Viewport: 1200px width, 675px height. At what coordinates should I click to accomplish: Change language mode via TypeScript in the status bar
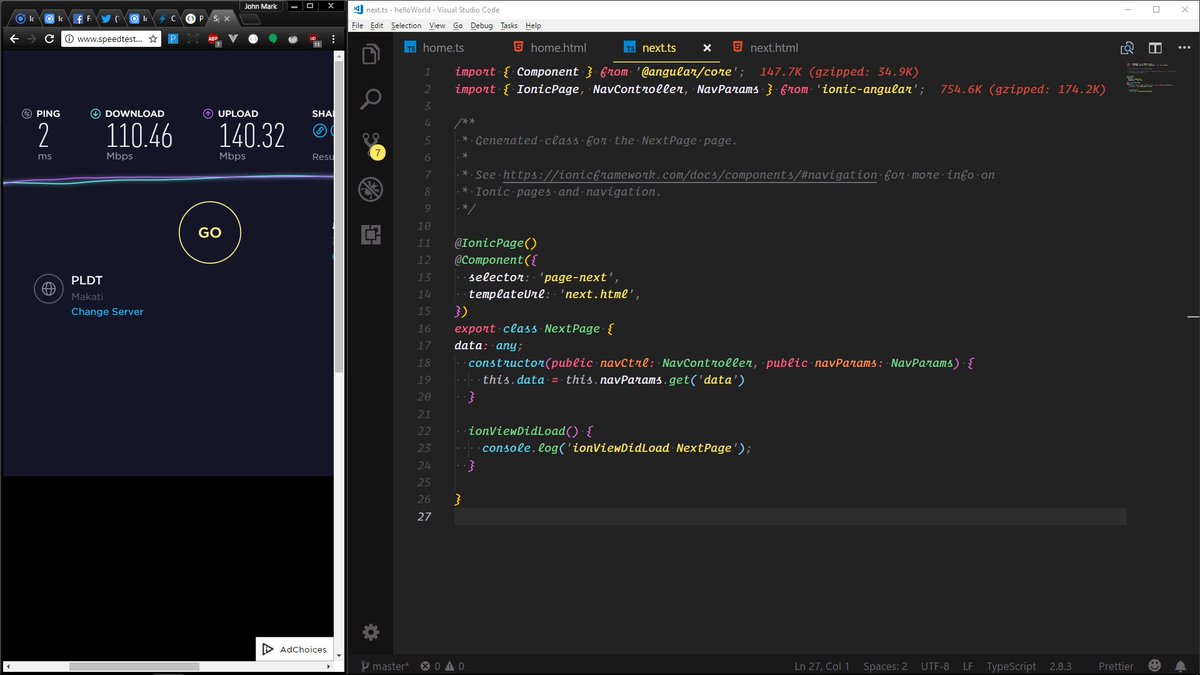[1011, 666]
